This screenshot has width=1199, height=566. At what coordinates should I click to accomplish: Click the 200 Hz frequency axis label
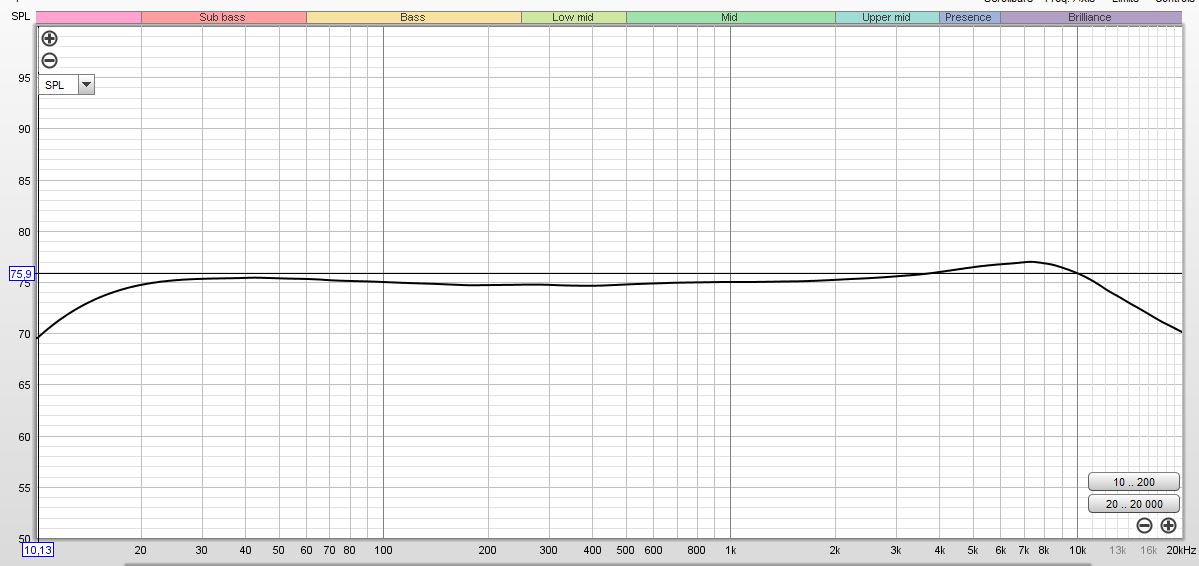click(488, 550)
